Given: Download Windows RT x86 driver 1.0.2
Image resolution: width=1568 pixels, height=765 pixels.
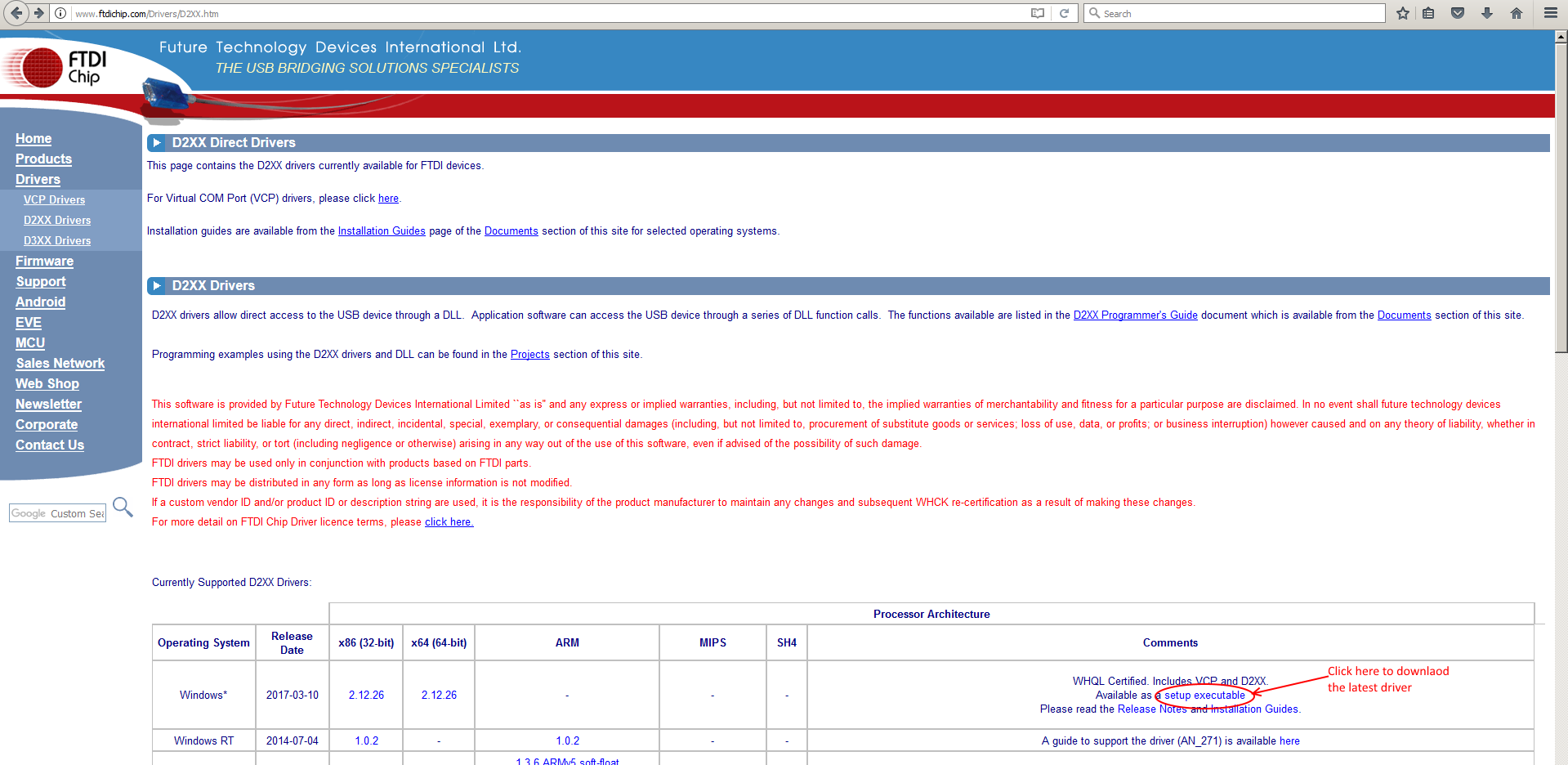Looking at the screenshot, I should click(366, 741).
